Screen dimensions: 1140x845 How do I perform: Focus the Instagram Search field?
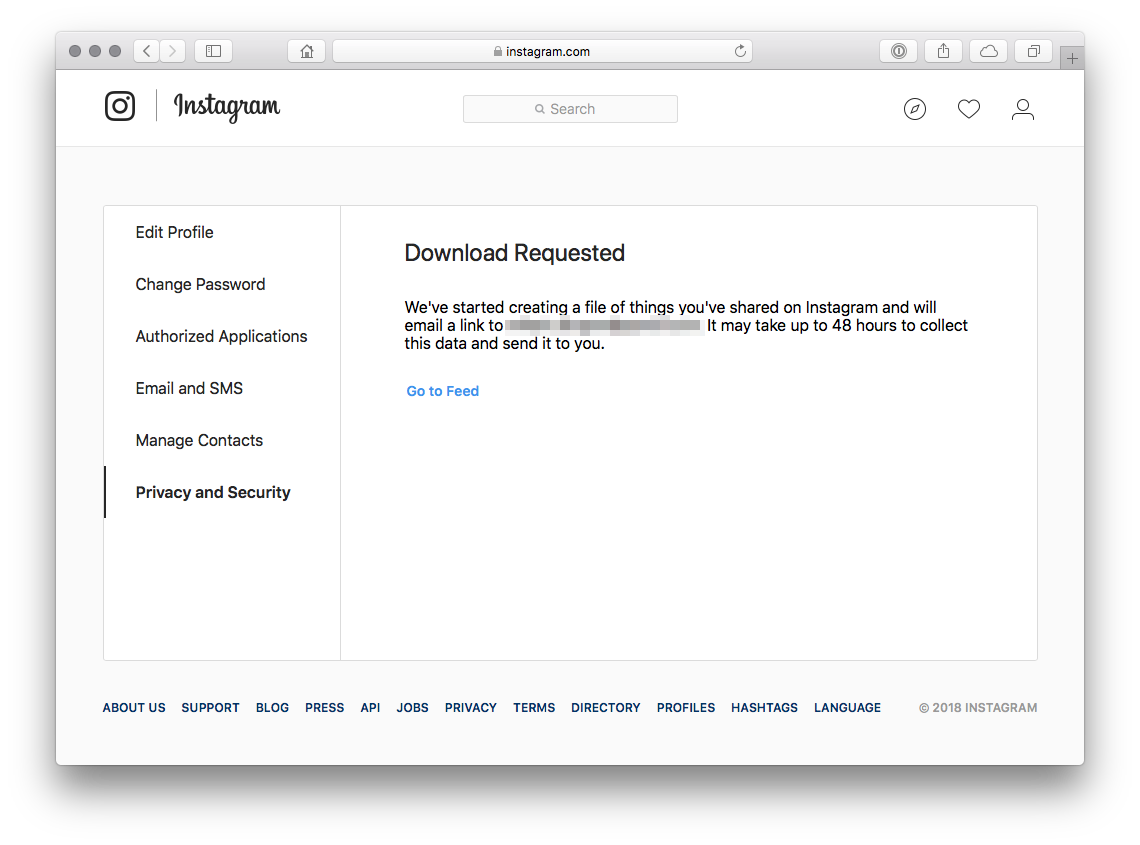tap(570, 109)
